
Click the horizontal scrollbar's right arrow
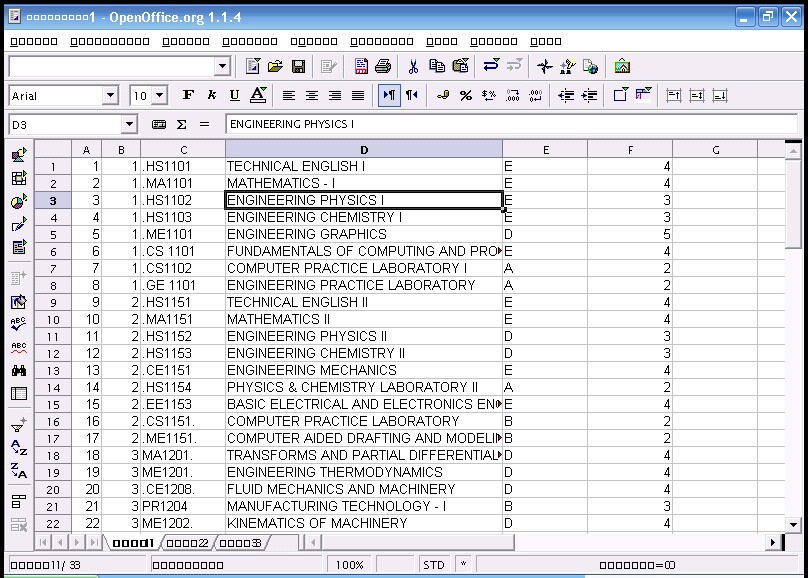[x=772, y=541]
